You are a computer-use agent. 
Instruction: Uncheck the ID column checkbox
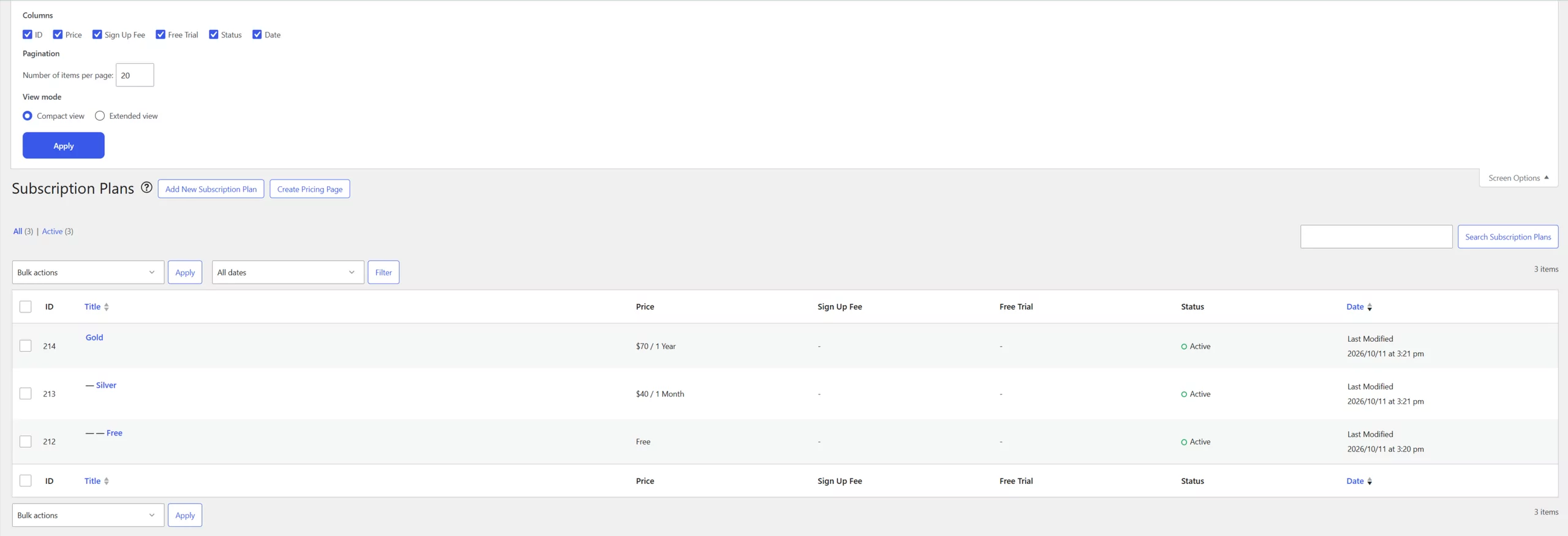pyautogui.click(x=28, y=34)
